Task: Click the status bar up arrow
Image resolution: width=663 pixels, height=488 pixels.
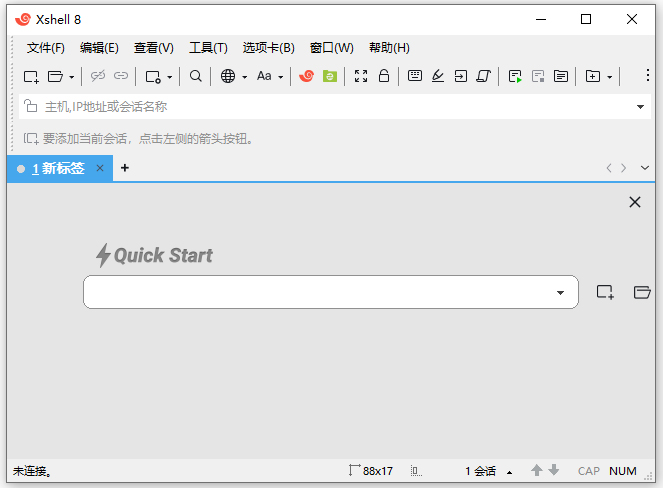Action: click(x=537, y=470)
